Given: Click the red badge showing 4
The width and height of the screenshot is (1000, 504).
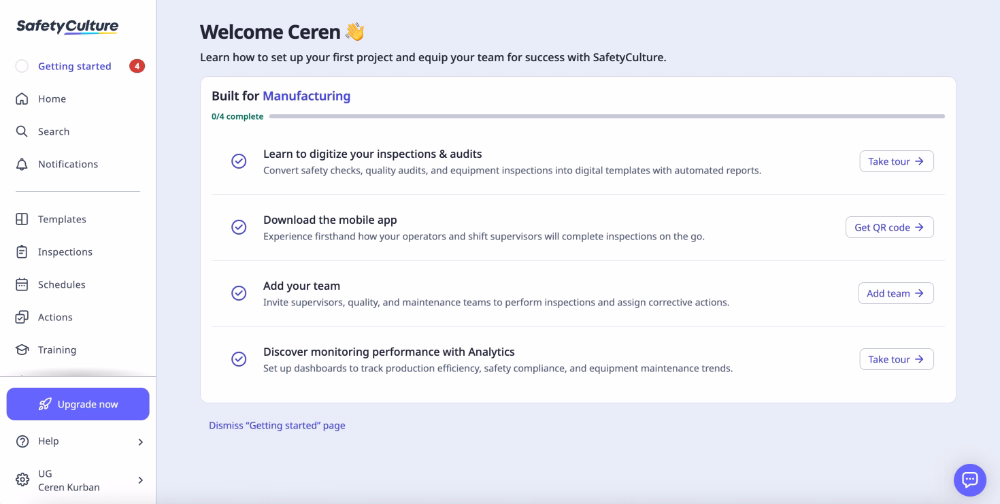Looking at the screenshot, I should [x=137, y=66].
